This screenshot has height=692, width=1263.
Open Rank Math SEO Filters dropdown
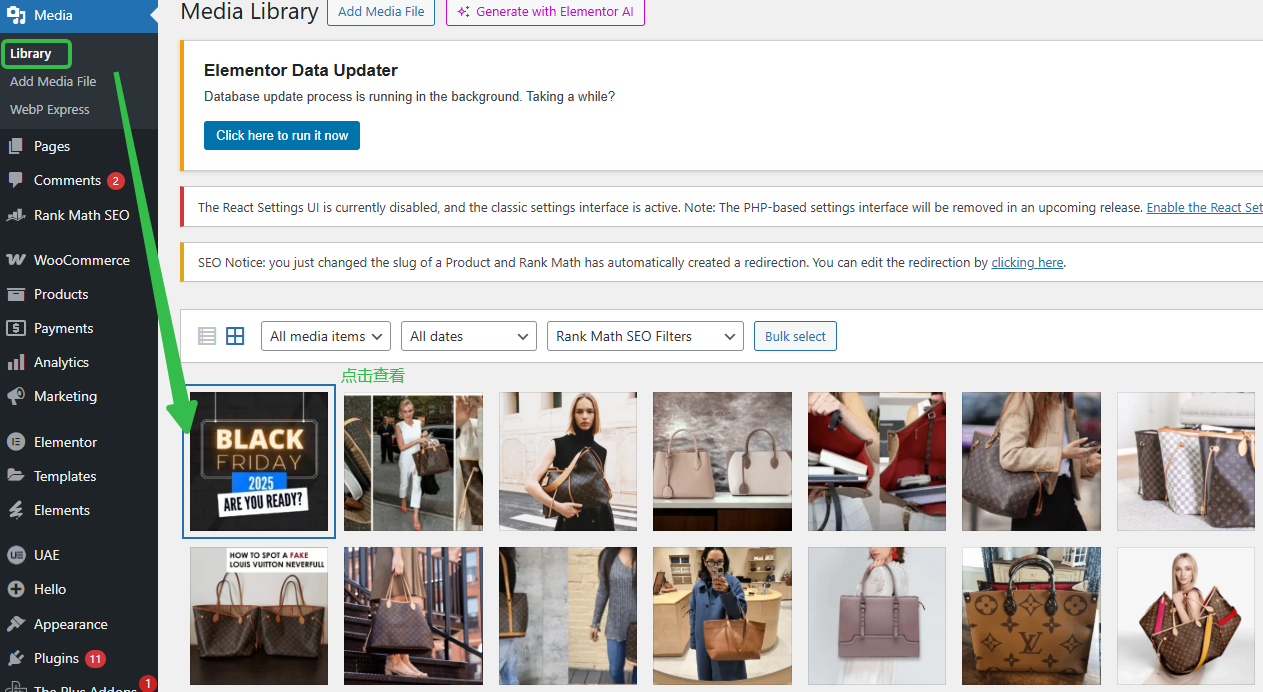(x=645, y=336)
